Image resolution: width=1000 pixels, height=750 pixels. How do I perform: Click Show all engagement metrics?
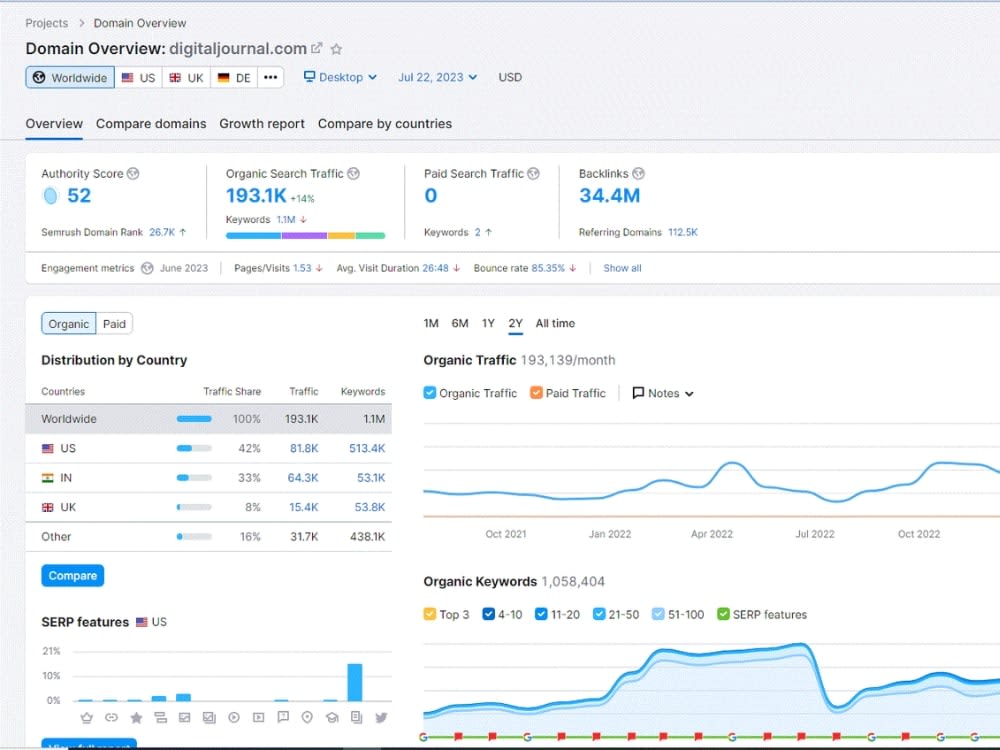click(x=622, y=268)
